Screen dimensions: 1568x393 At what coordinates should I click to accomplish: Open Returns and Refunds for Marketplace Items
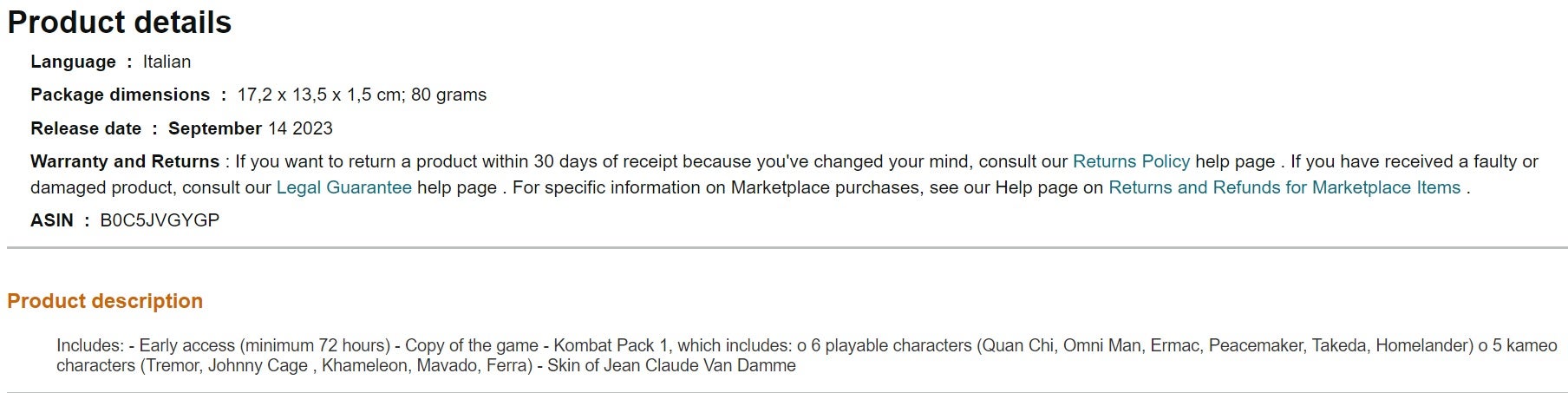pyautogui.click(x=1284, y=187)
